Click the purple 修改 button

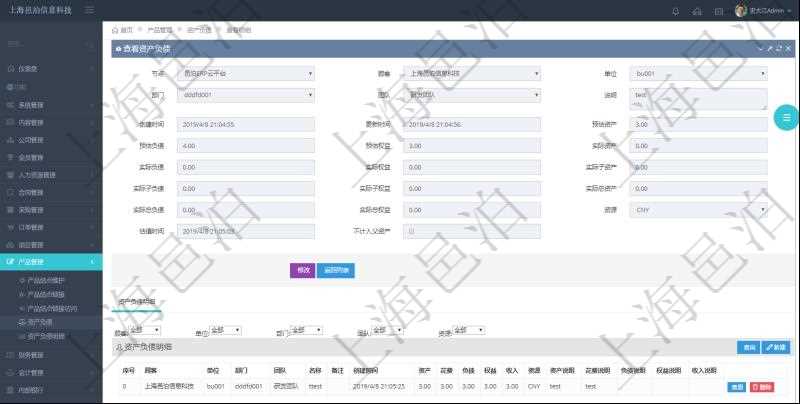pos(301,270)
